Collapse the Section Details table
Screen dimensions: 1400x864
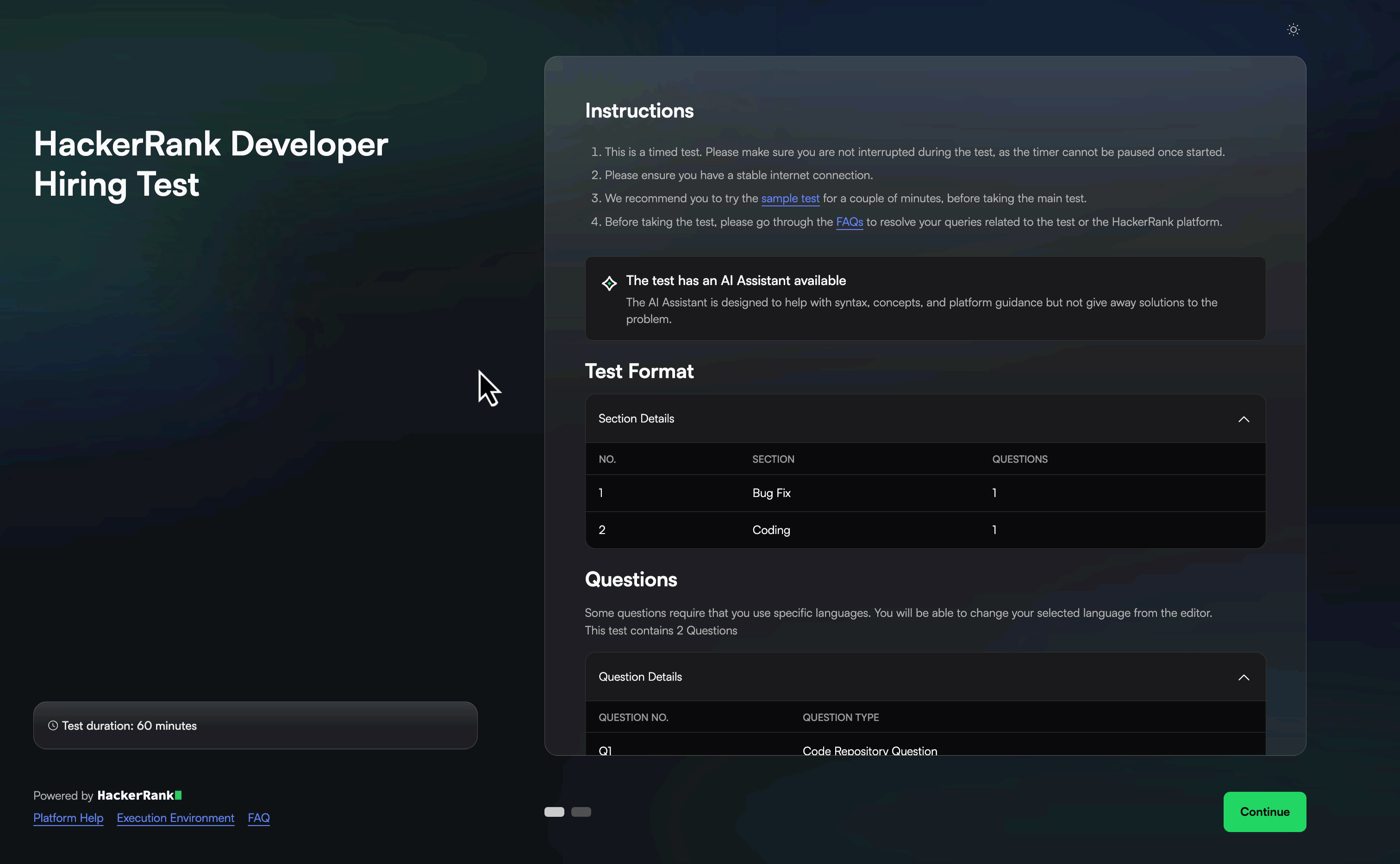pos(1244,419)
